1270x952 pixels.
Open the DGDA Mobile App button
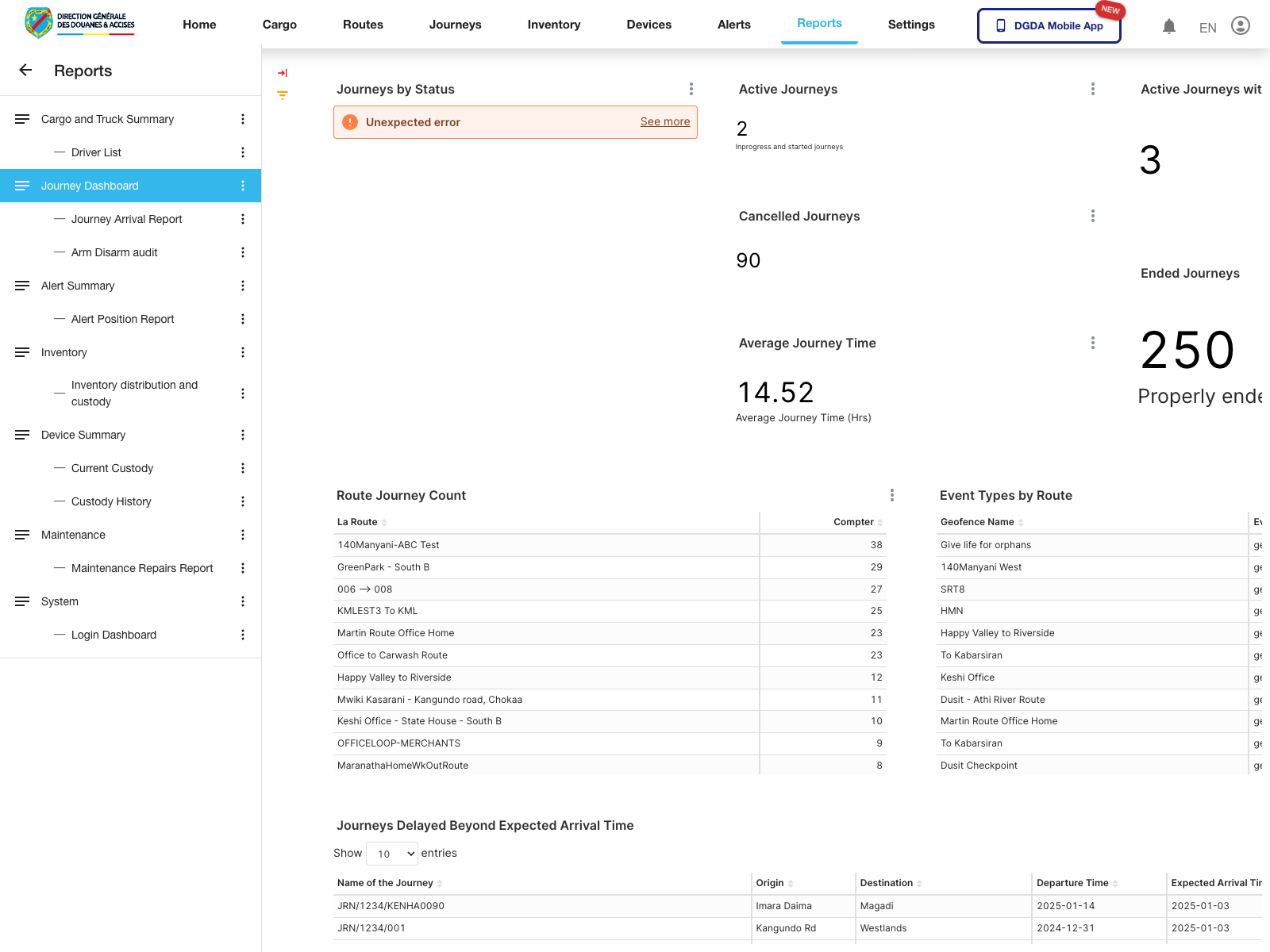(x=1049, y=25)
